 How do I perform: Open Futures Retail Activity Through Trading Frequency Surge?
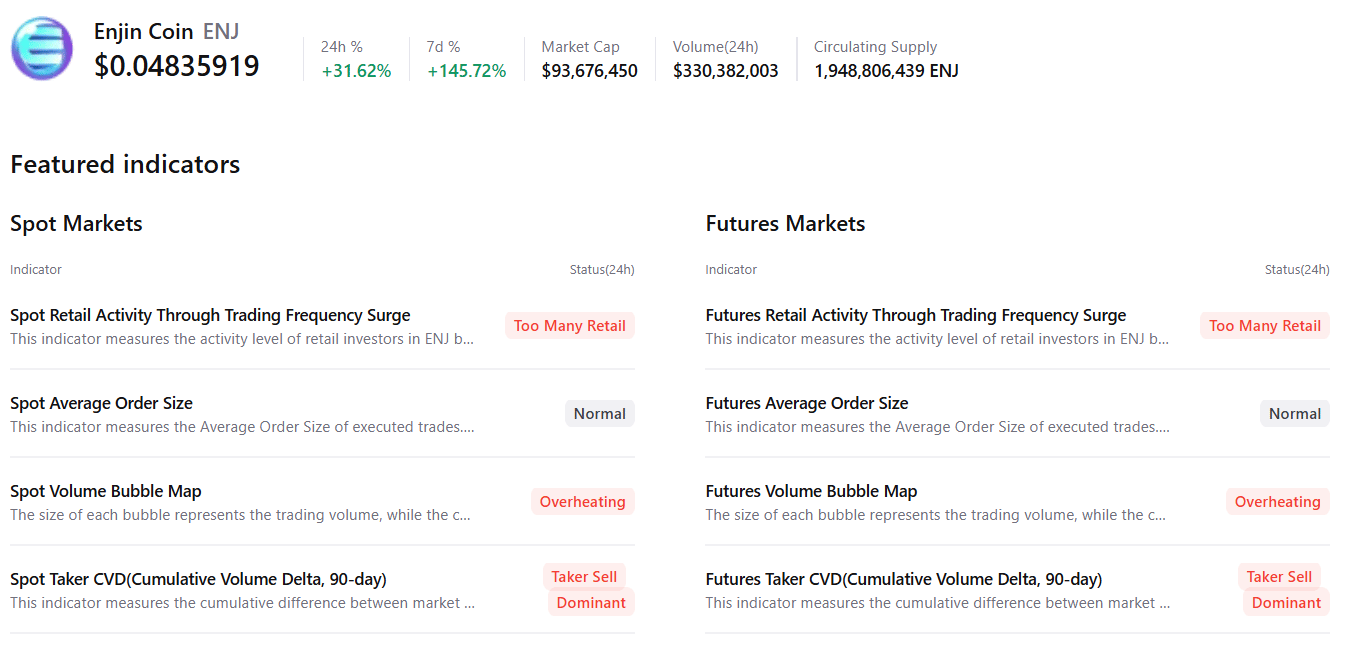[x=915, y=316]
